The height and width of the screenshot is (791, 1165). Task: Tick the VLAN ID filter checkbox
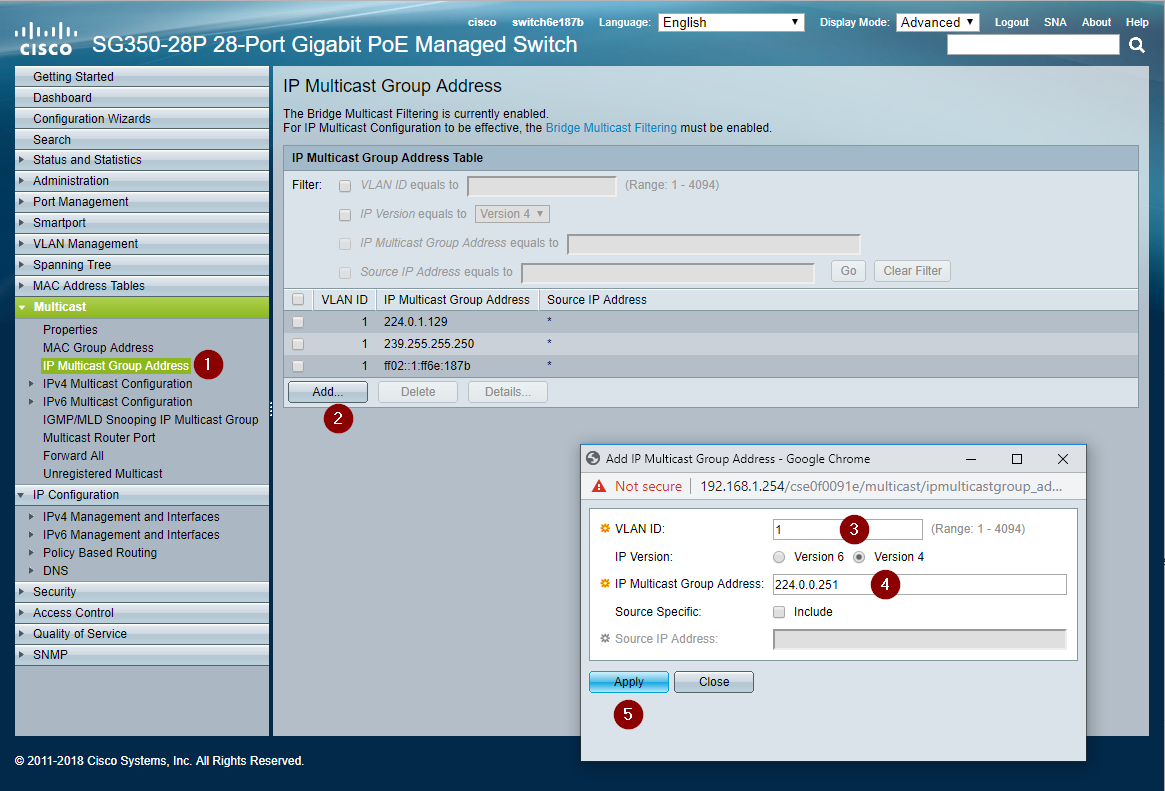click(345, 186)
